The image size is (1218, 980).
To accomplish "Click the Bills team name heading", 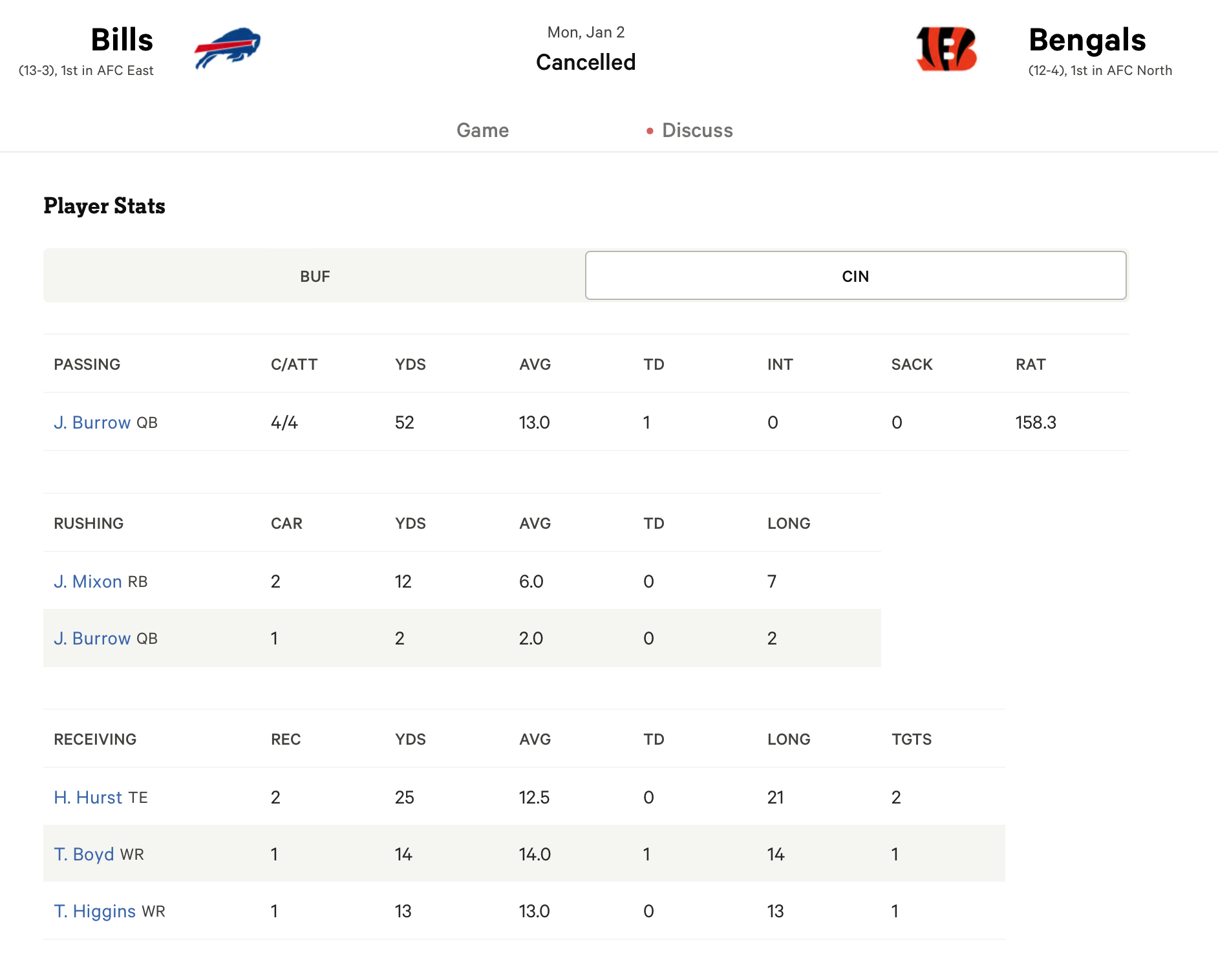I will click(x=122, y=40).
